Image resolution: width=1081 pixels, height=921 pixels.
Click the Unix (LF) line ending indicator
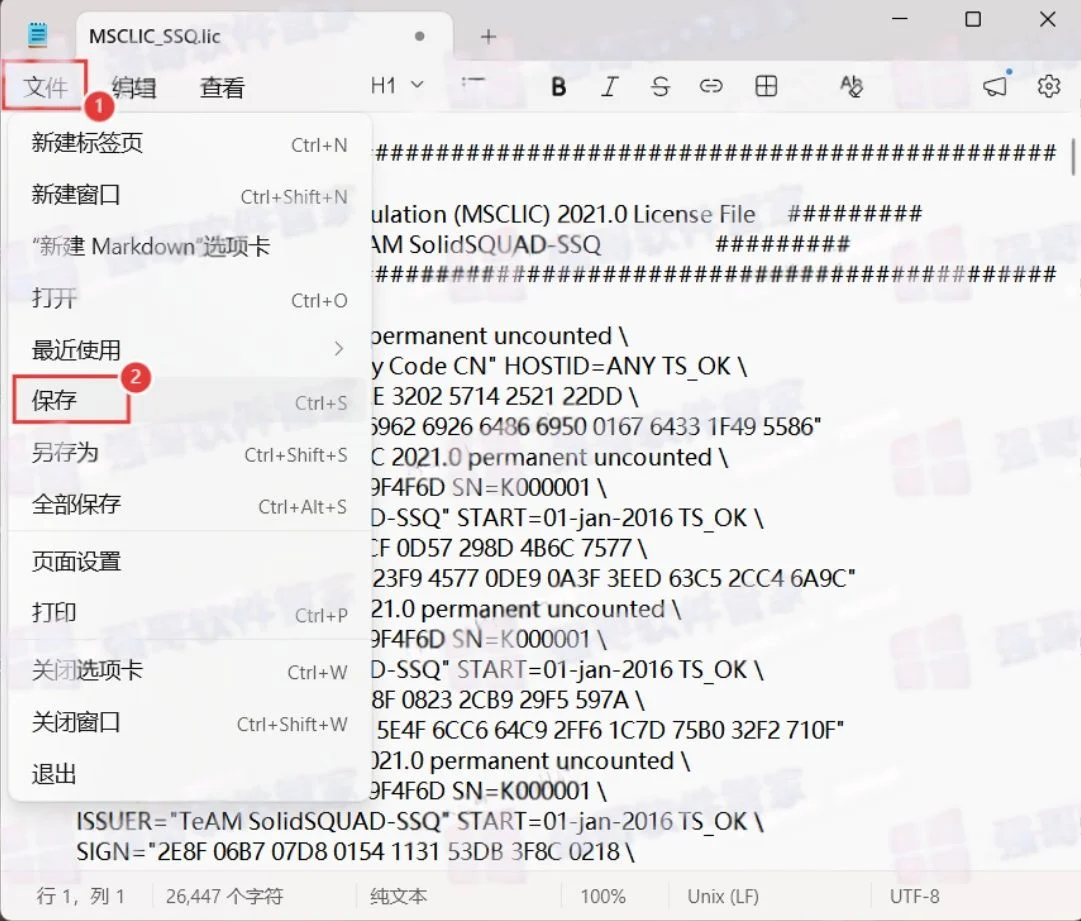(723, 896)
